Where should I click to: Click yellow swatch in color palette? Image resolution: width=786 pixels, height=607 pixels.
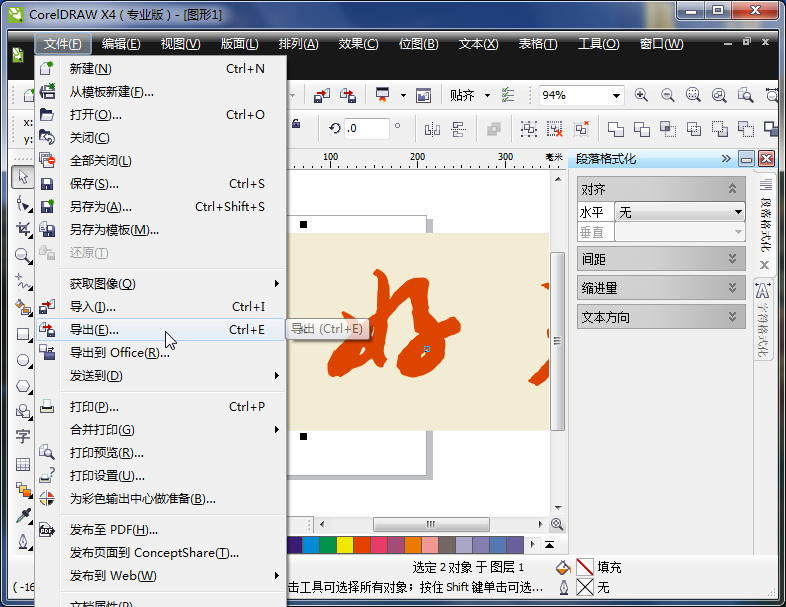click(x=345, y=545)
